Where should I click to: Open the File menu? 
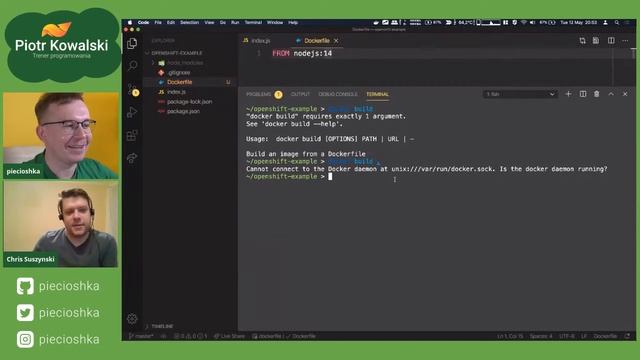158,22
